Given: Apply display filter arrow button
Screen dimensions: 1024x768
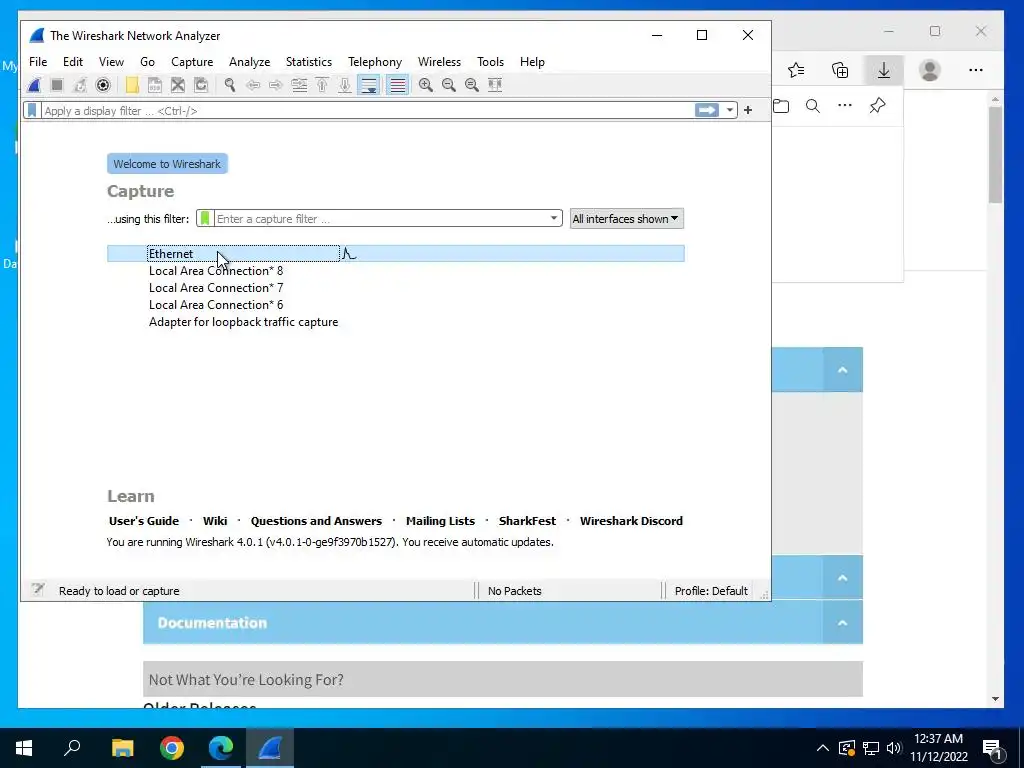Looking at the screenshot, I should (x=707, y=110).
